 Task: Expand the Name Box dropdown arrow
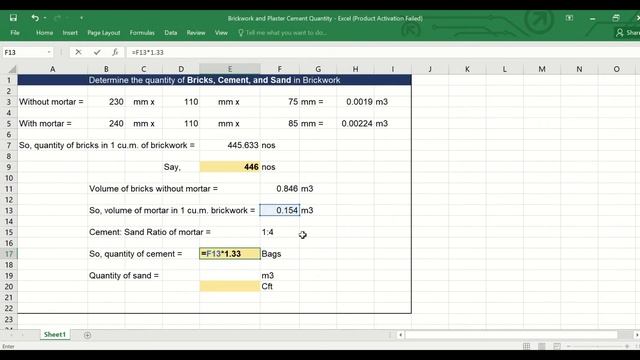tap(49, 52)
